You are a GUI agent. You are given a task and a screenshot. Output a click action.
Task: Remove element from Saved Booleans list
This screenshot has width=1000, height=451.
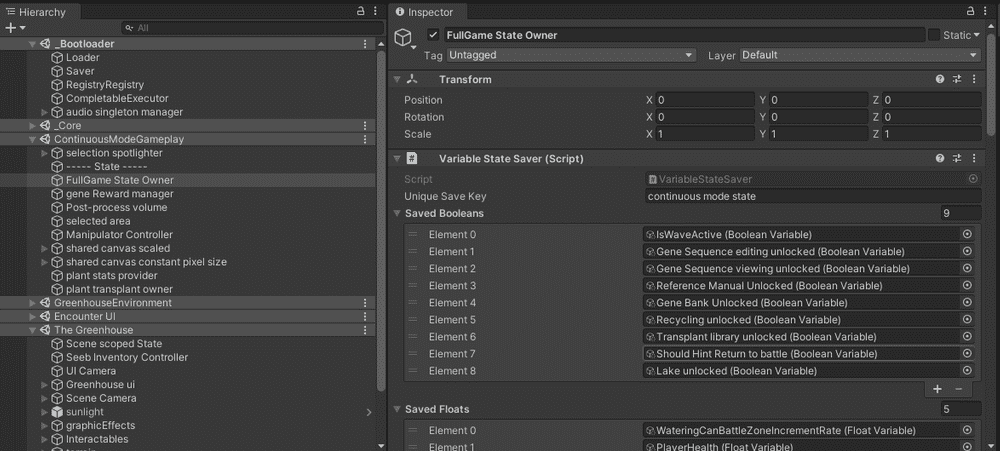pyautogui.click(x=958, y=389)
